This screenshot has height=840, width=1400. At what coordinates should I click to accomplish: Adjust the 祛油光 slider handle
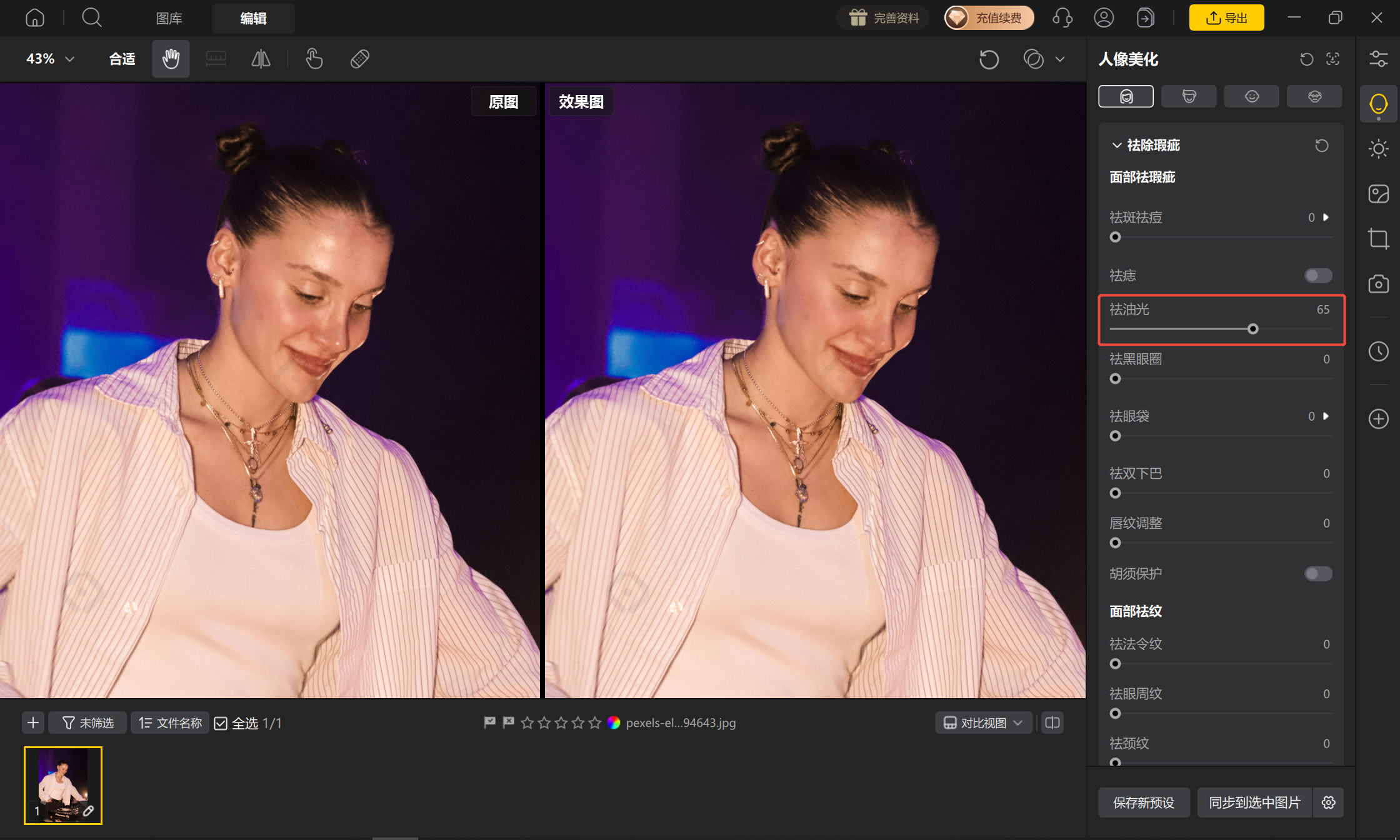coord(1252,329)
